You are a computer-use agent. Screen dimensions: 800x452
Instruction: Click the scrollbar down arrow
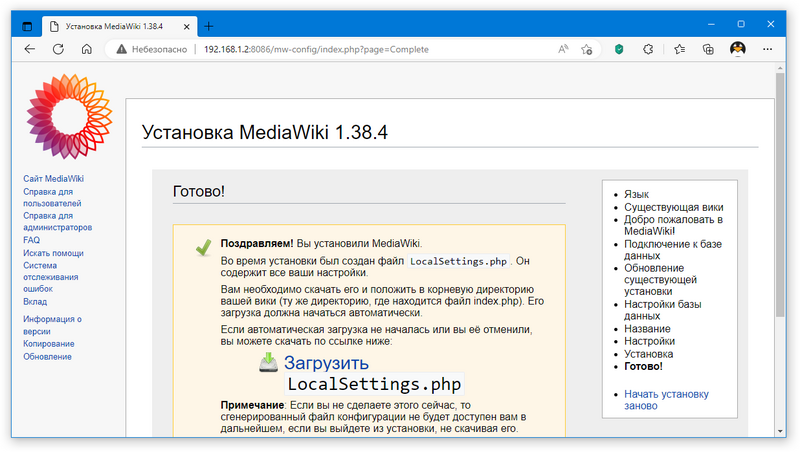coord(780,431)
